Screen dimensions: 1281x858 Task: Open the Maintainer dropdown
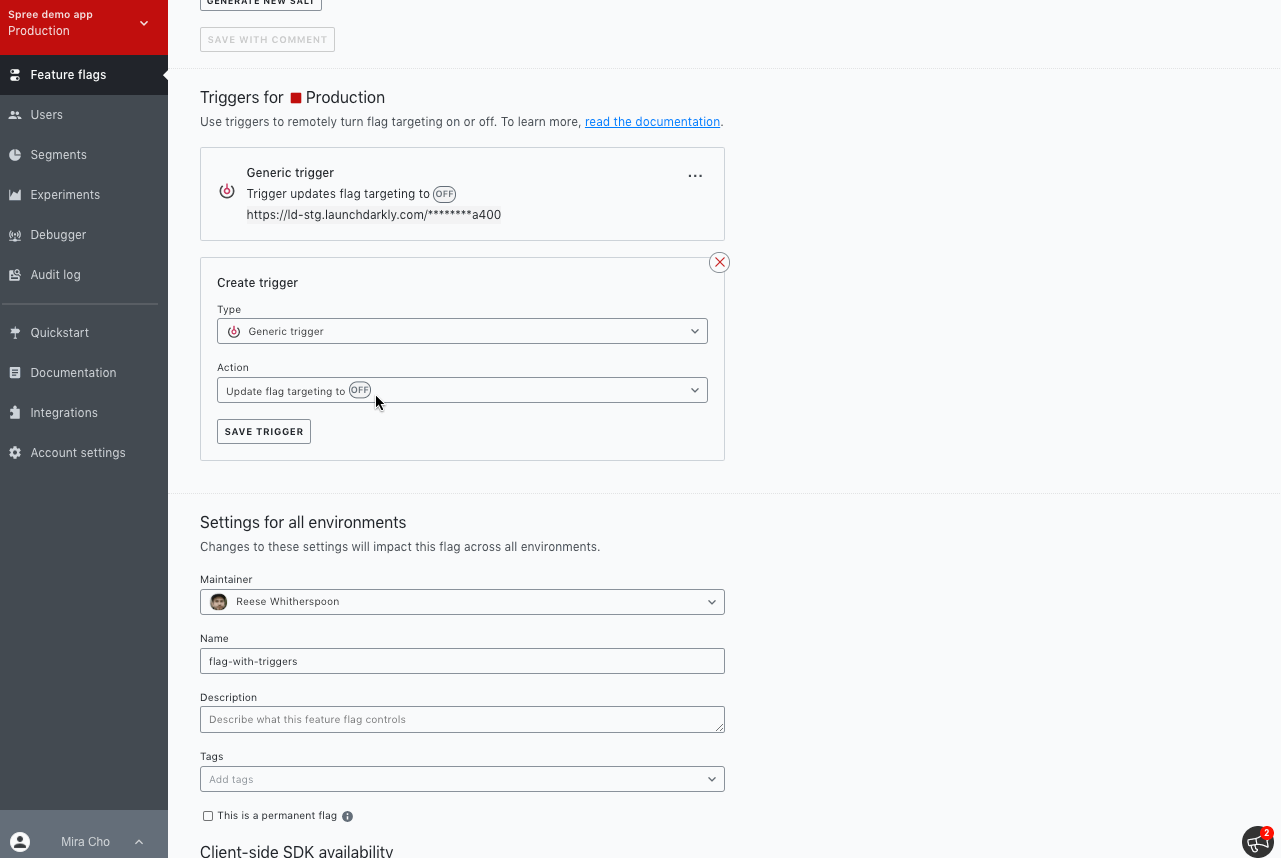462,602
